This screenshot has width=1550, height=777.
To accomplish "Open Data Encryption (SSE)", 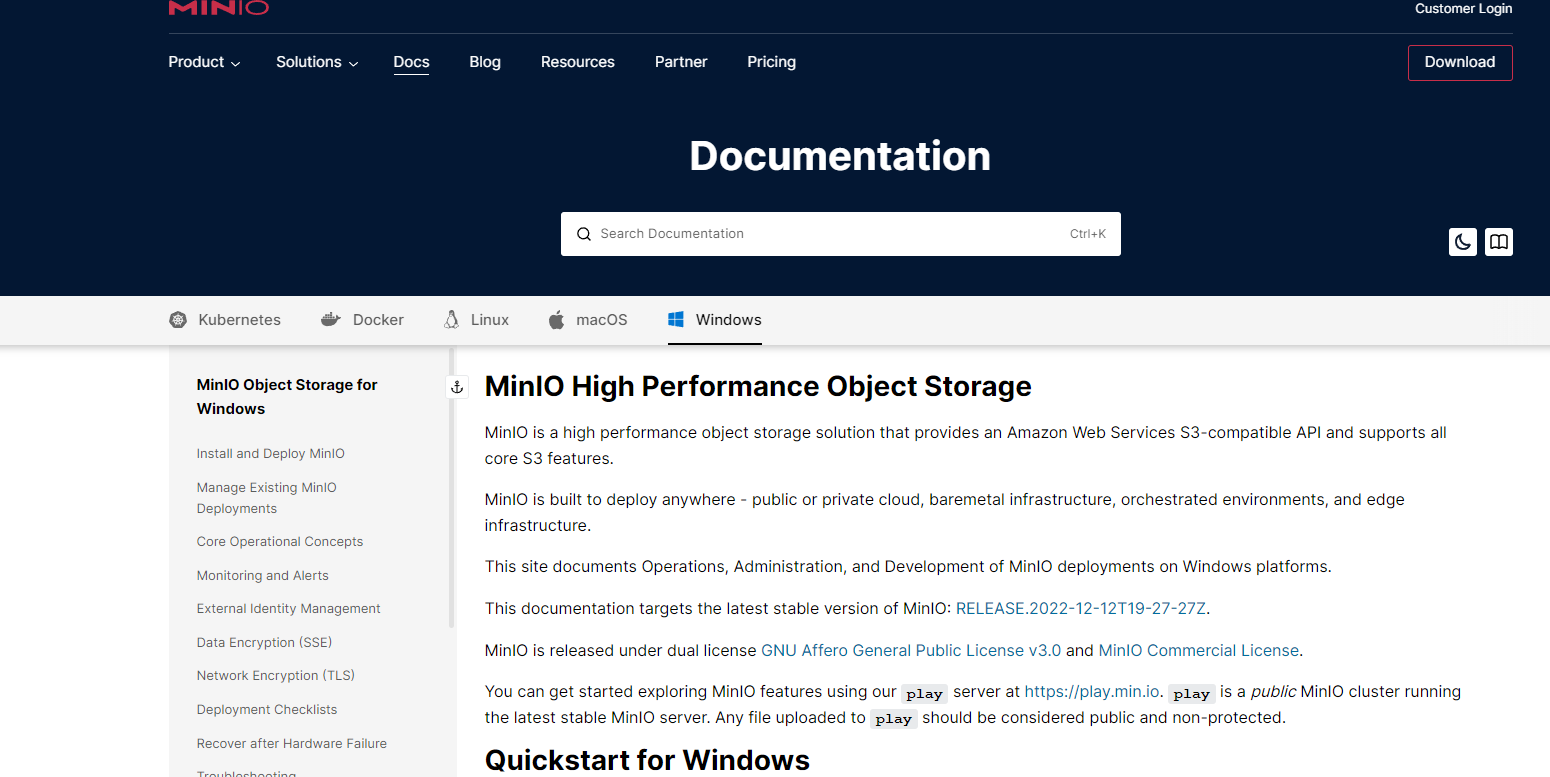I will pos(264,643).
